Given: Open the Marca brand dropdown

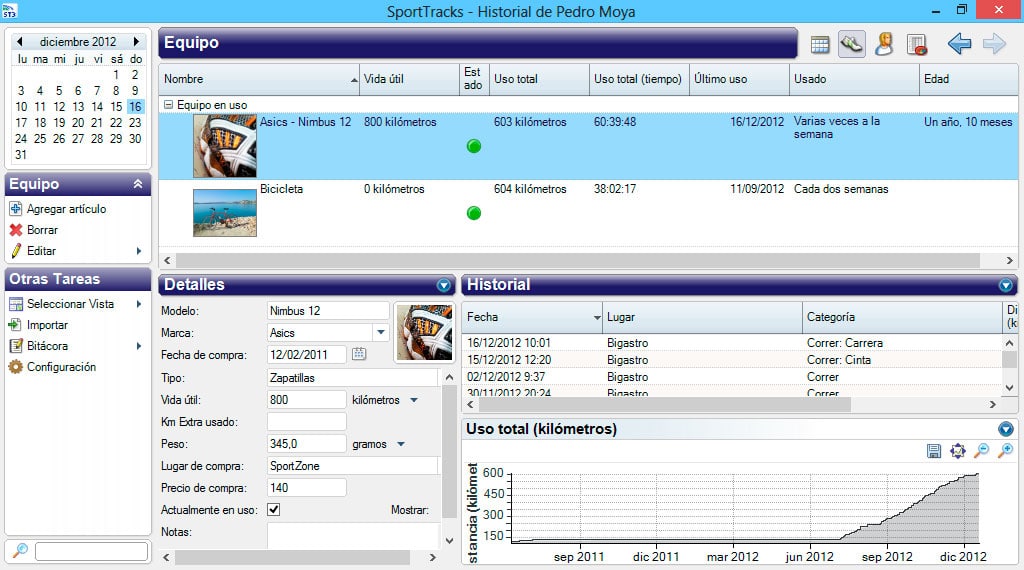Looking at the screenshot, I should 381,332.
